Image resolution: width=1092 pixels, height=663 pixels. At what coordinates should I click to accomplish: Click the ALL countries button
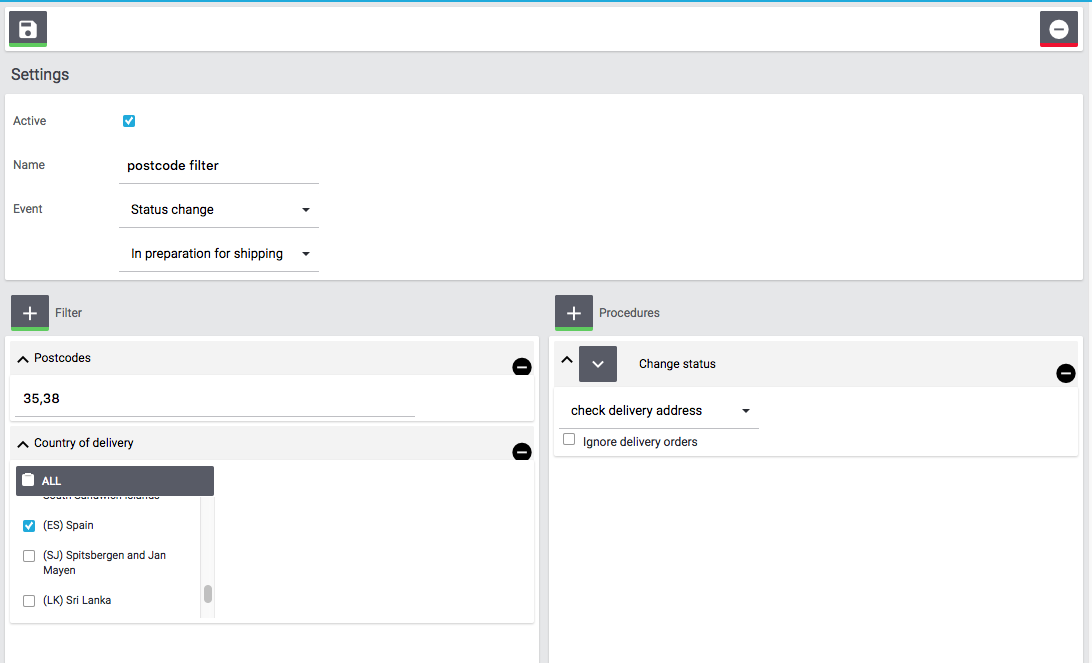[x=114, y=481]
